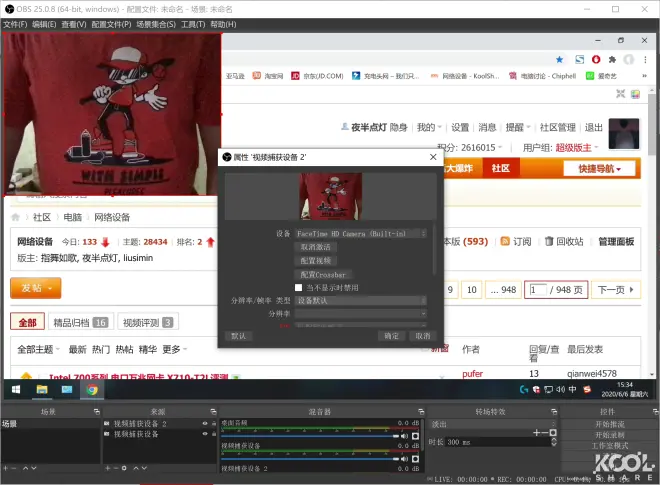Screen dimensions: 660x485
Task: Open the browser three-dot menu in the preview
Action: point(645,59)
